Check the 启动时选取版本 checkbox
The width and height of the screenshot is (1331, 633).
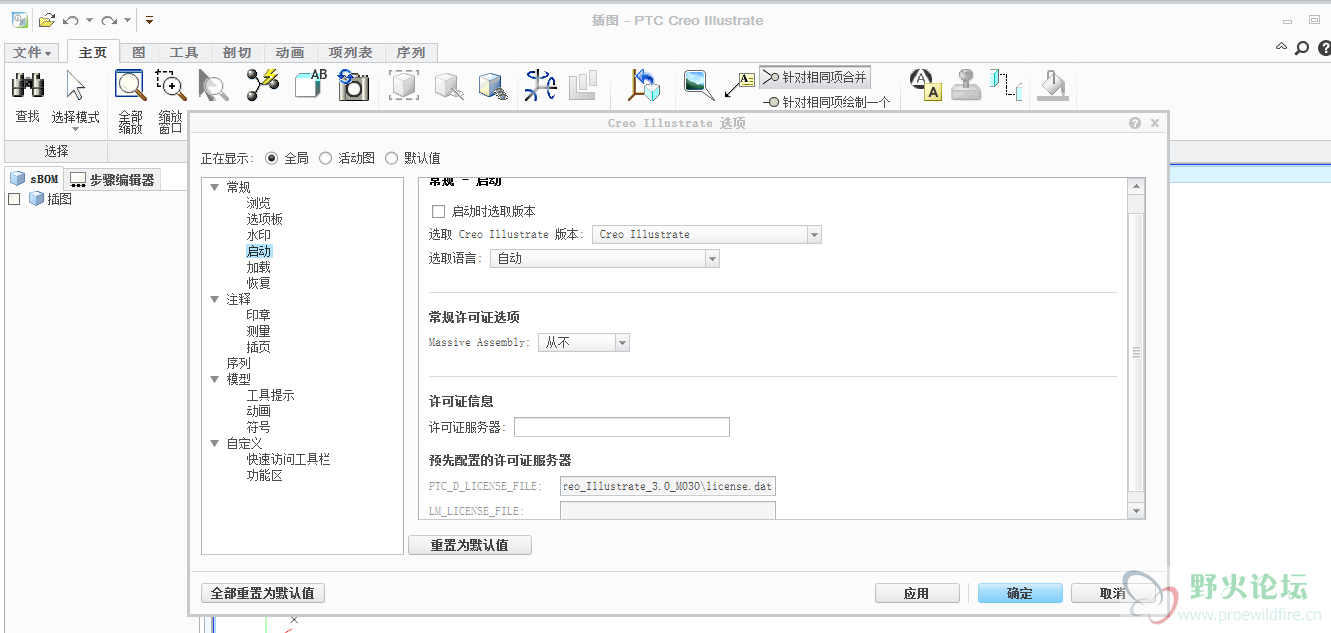pos(437,211)
